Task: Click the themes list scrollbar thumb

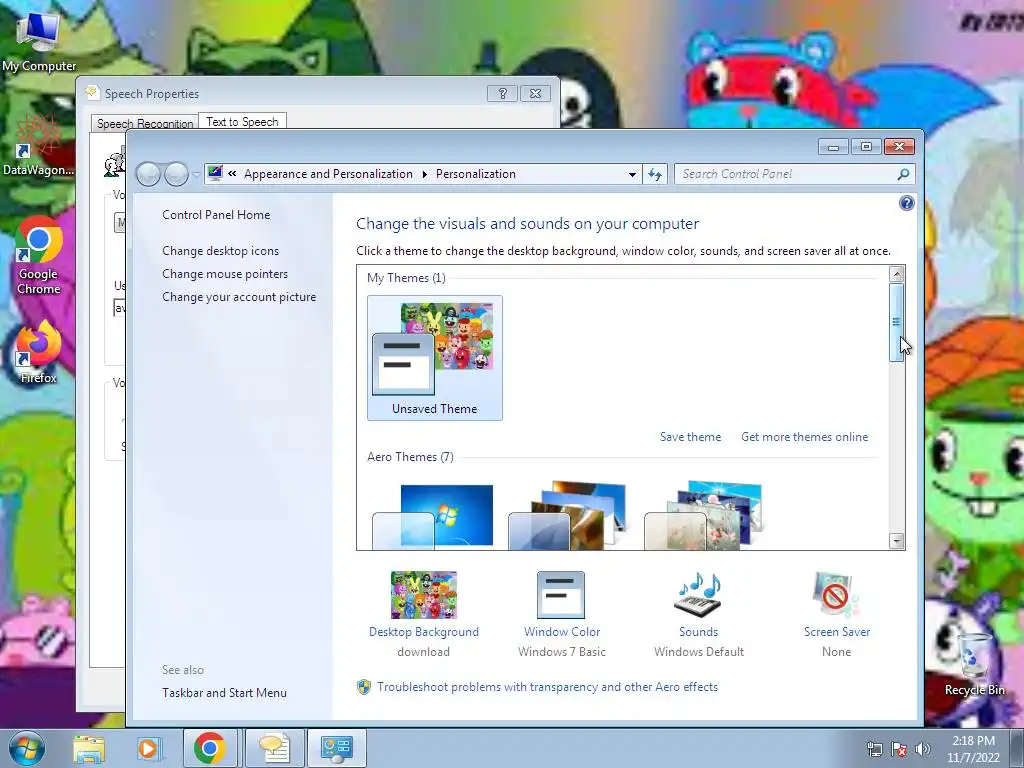Action: pyautogui.click(x=896, y=322)
